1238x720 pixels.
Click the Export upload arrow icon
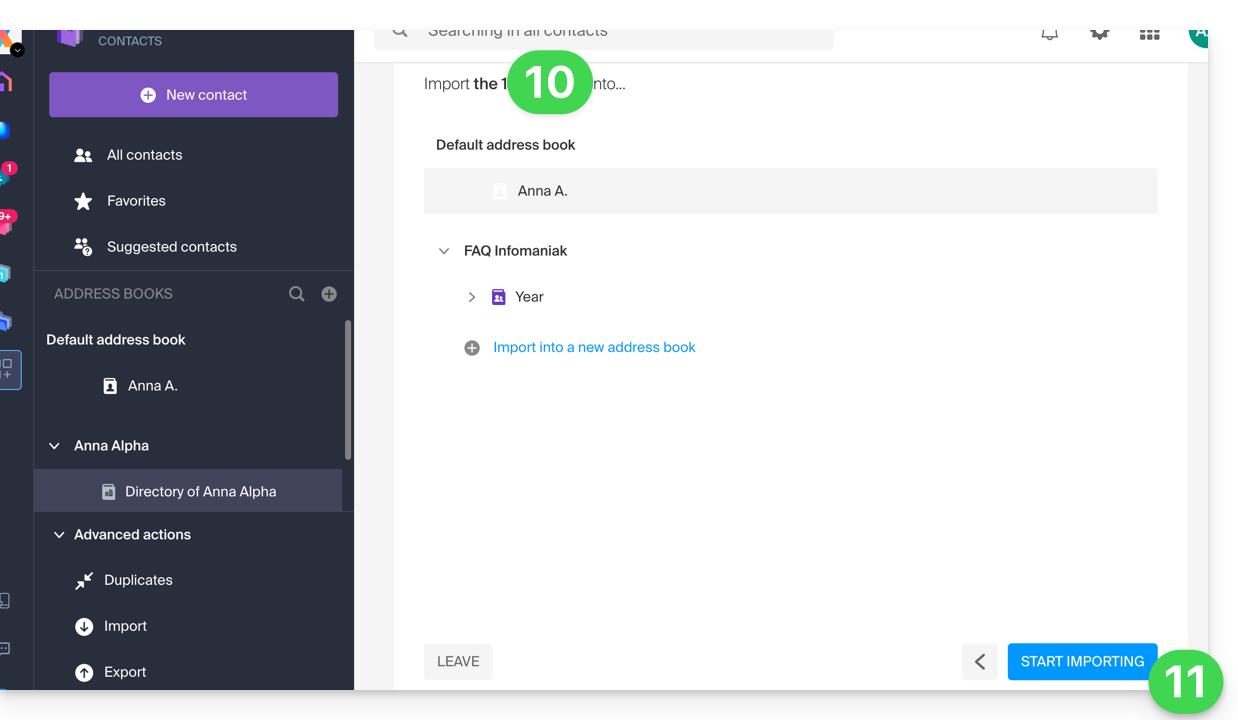point(84,673)
